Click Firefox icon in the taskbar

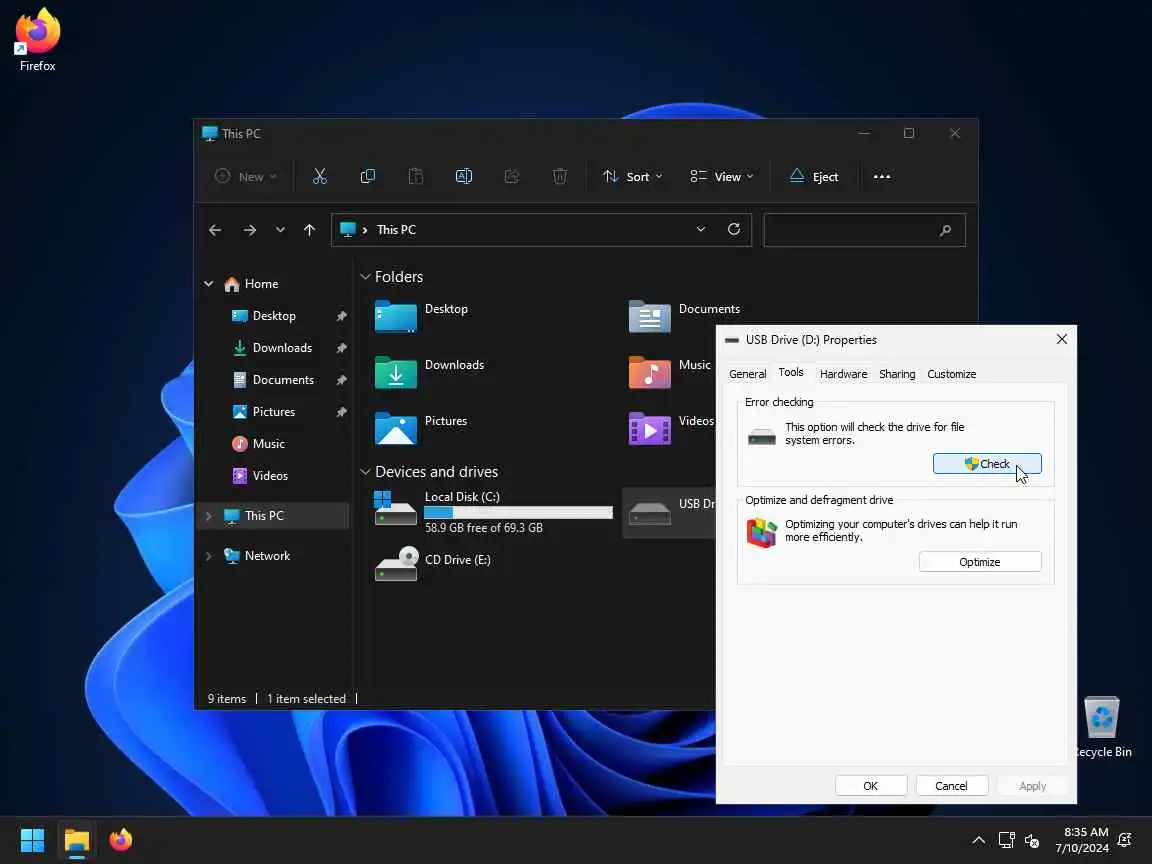[x=120, y=840]
